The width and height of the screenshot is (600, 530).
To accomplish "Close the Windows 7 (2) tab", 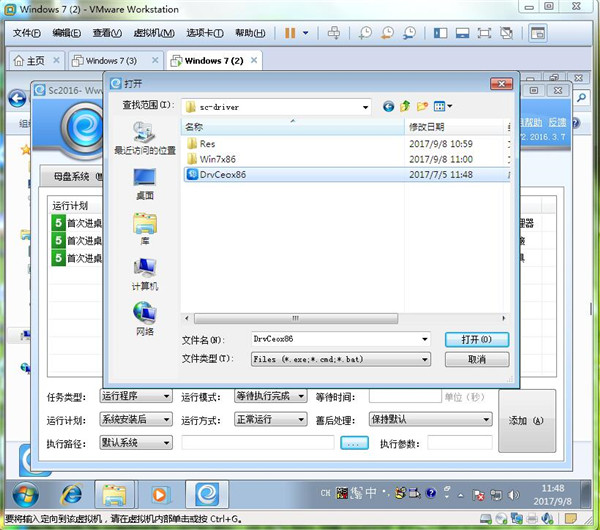I will click(x=254, y=60).
